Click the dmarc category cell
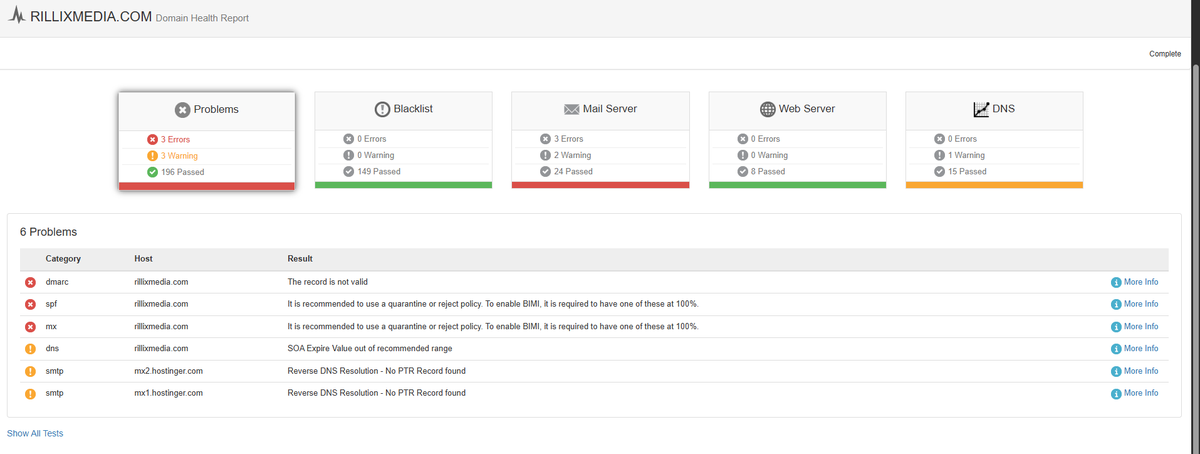The image size is (1200, 454). click(57, 282)
